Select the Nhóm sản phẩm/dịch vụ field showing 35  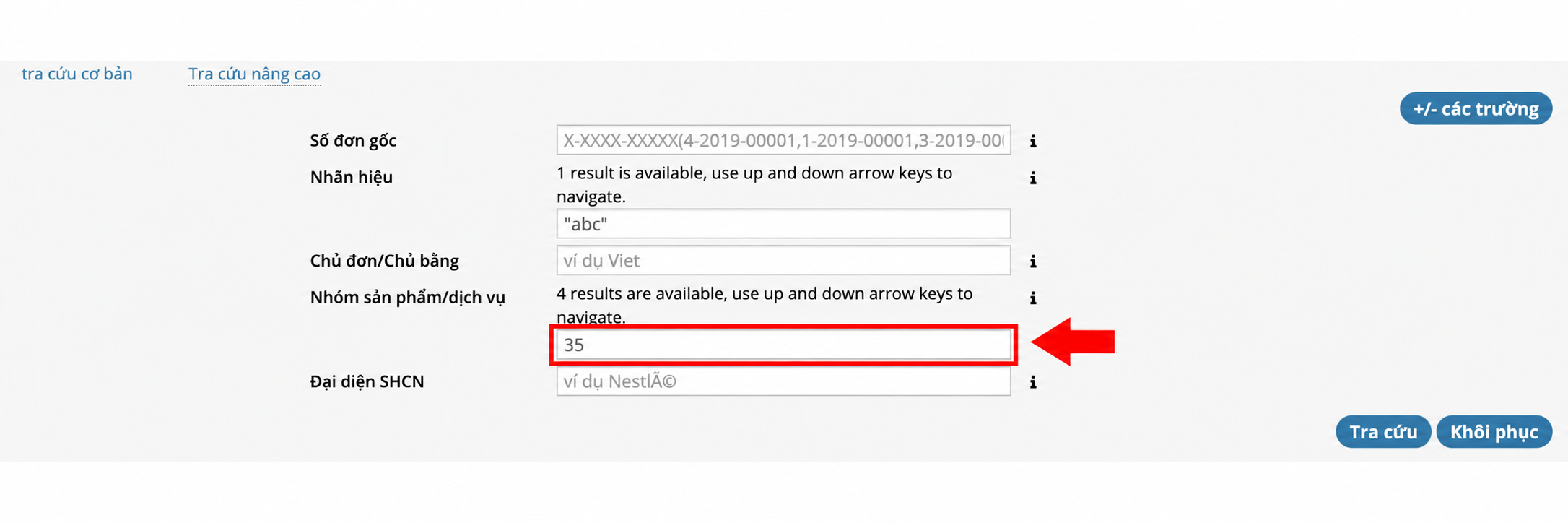click(783, 345)
